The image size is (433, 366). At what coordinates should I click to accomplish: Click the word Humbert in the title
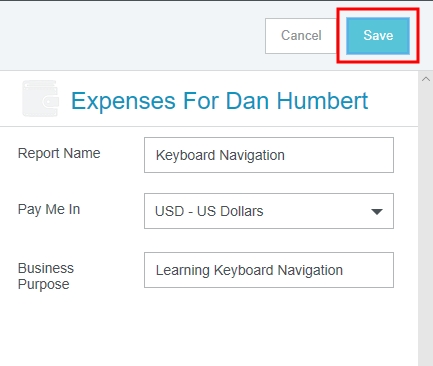point(322,101)
